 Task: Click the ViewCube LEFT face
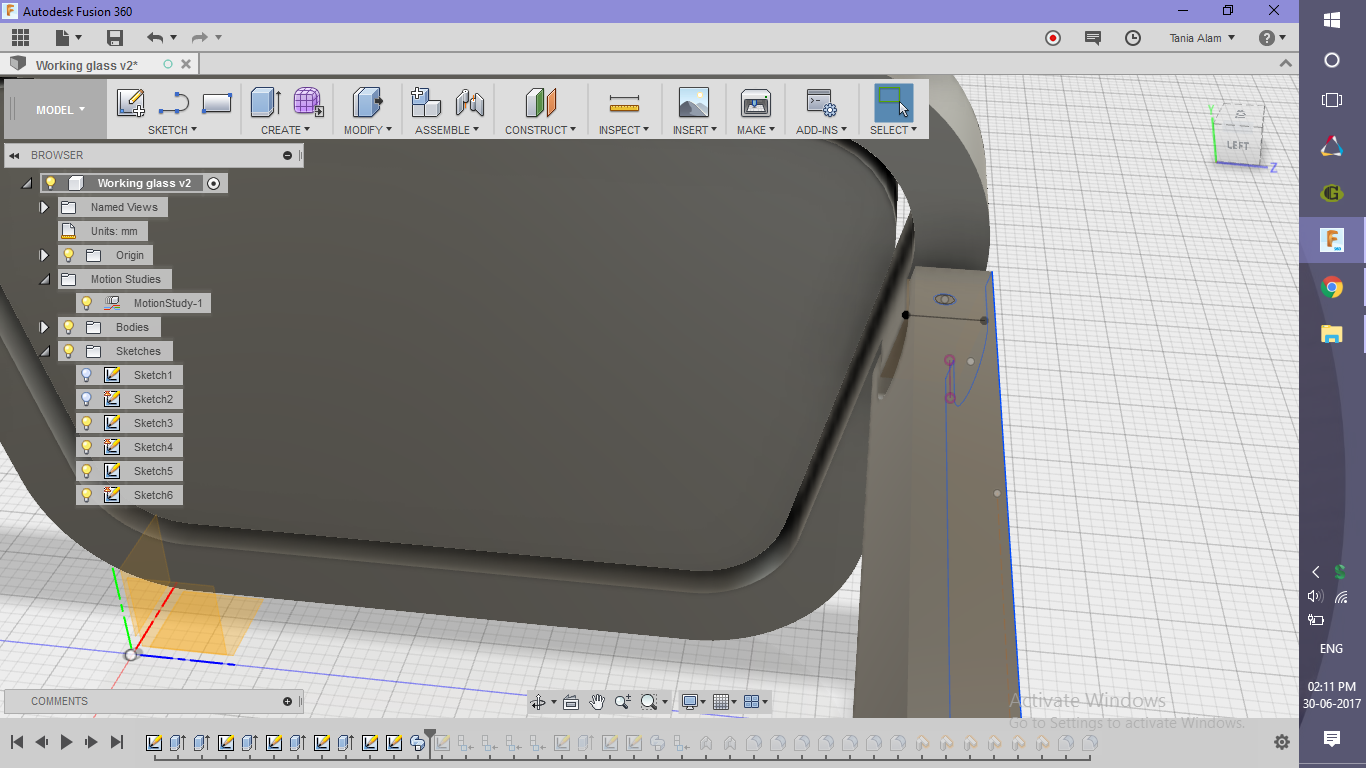1237,146
